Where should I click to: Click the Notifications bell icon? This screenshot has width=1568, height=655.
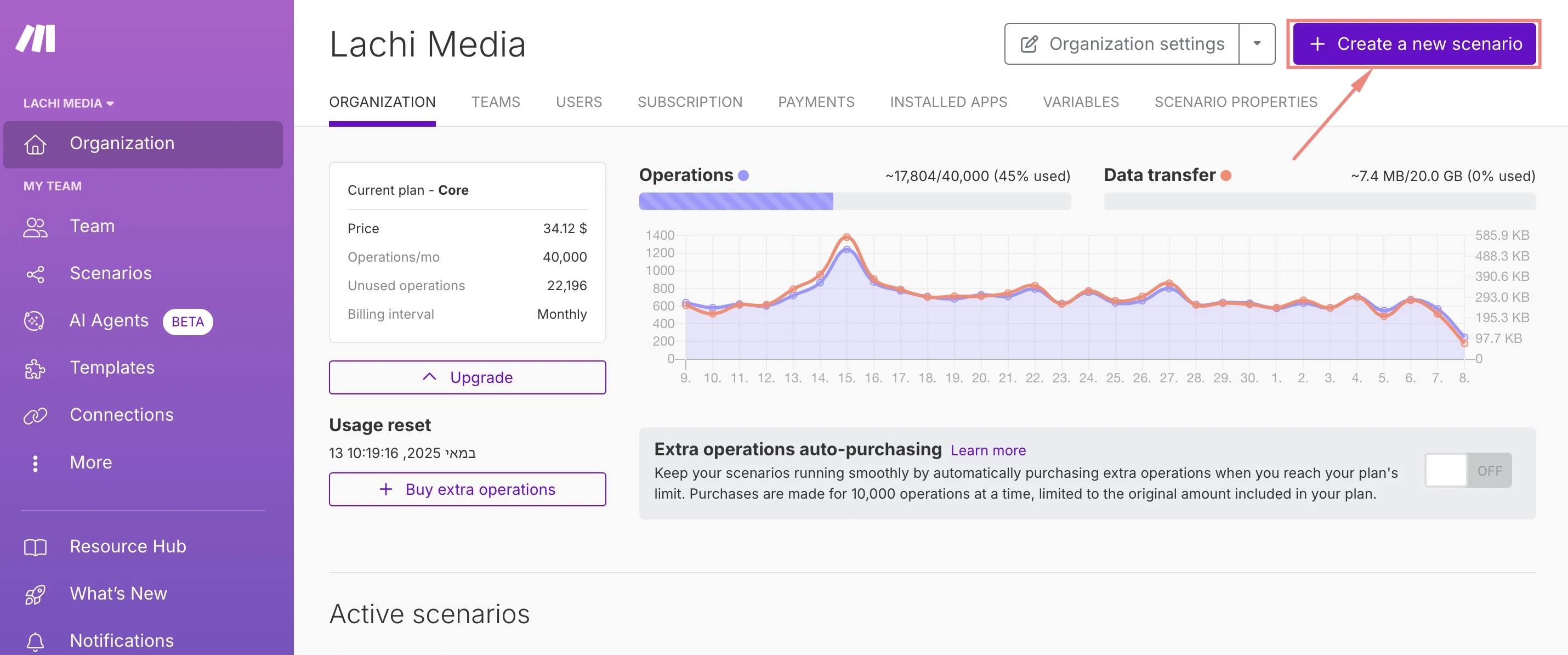(35, 641)
